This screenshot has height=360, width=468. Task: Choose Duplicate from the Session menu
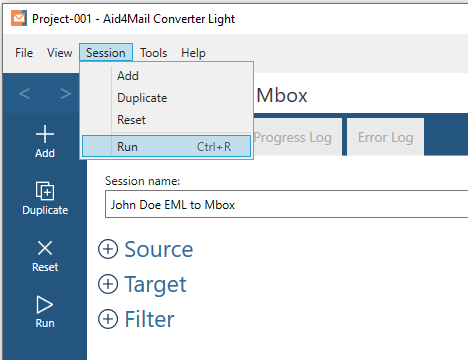tap(166, 98)
